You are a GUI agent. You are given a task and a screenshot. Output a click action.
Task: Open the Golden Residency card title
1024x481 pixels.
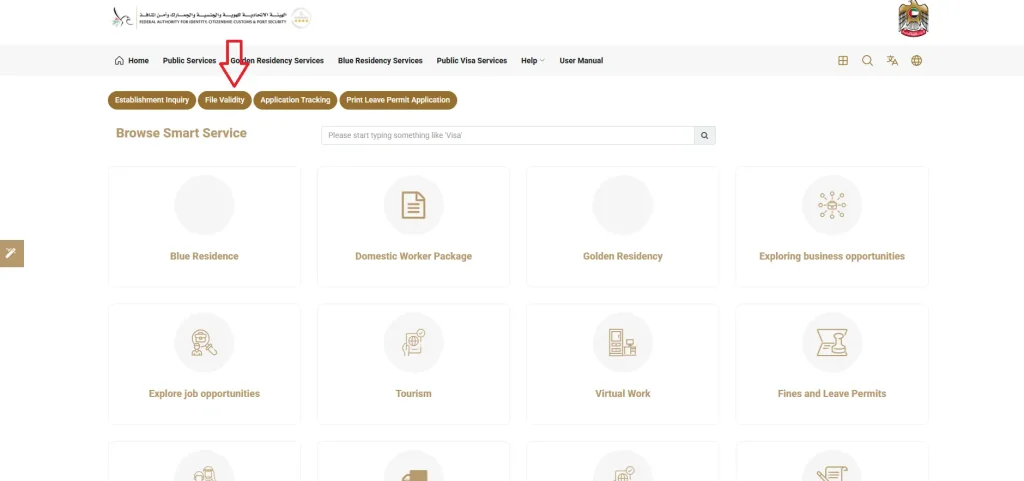[622, 256]
